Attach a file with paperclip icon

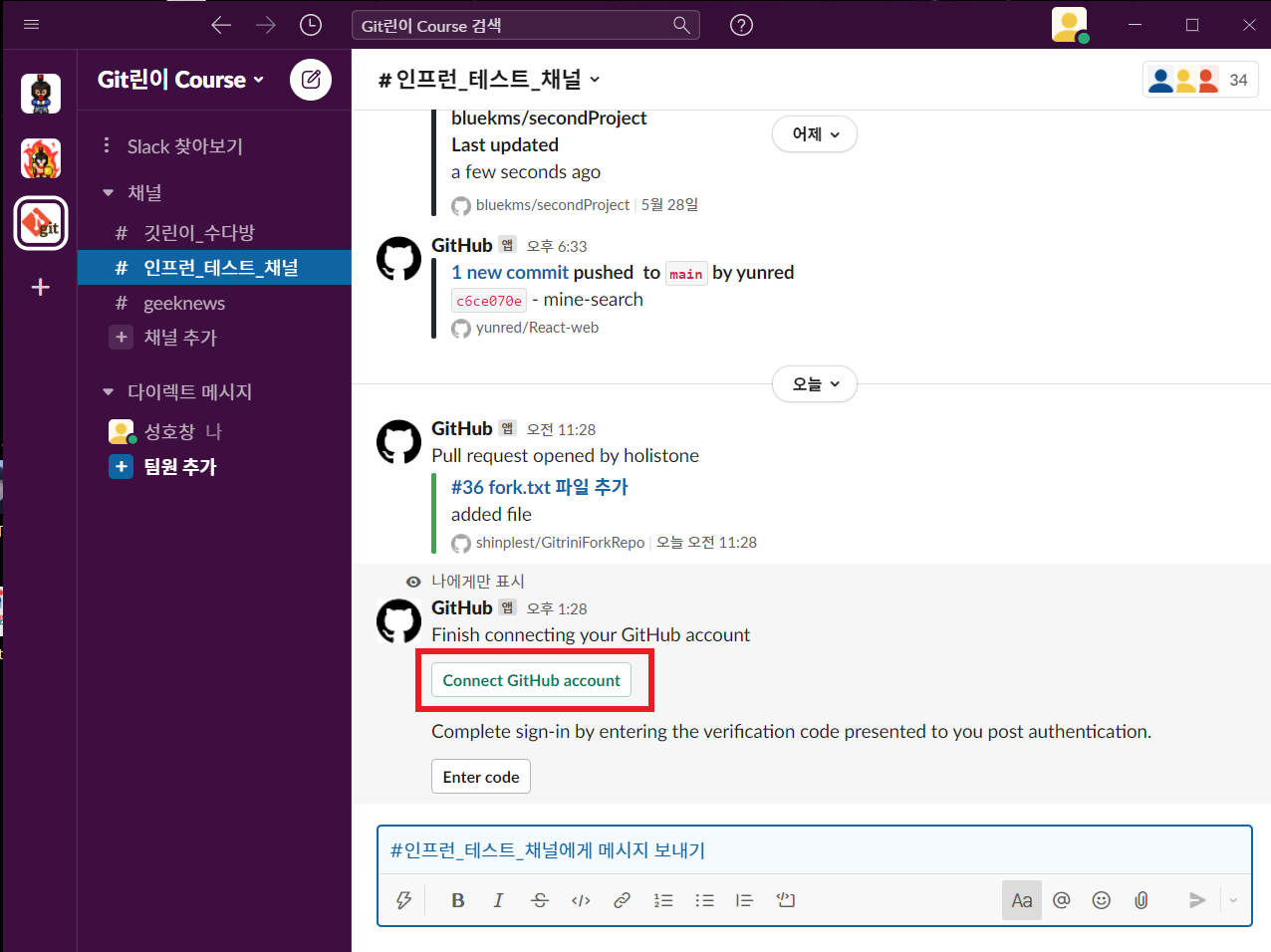1142,900
